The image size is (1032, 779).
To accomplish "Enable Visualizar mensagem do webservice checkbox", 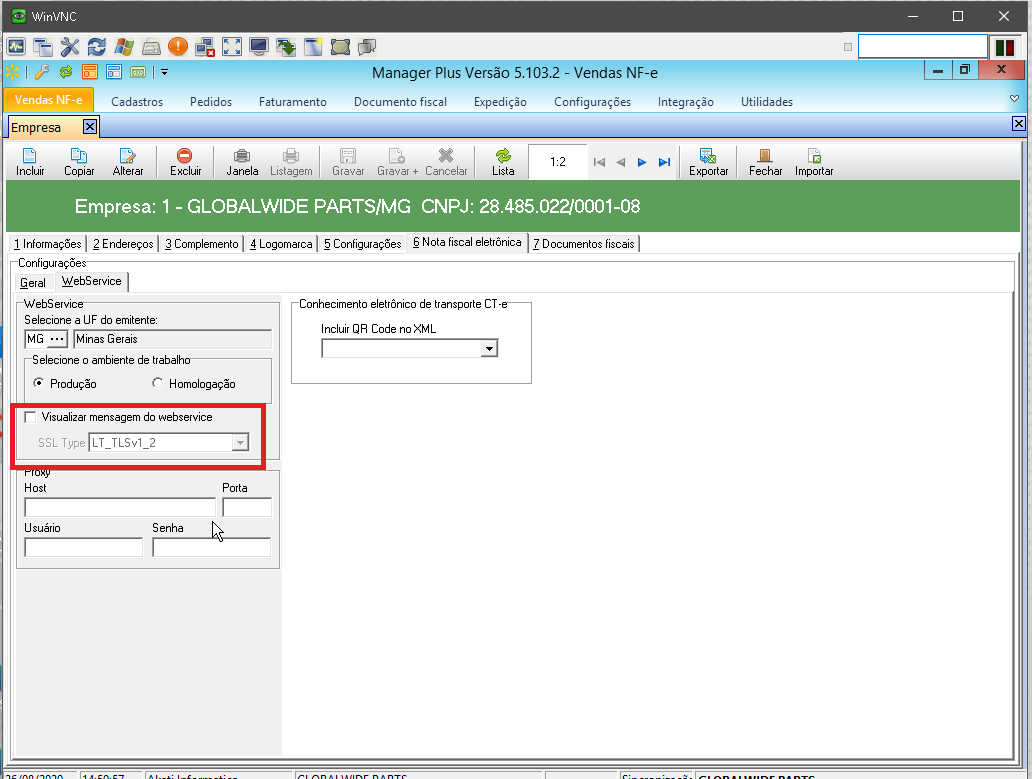I will pyautogui.click(x=30, y=417).
